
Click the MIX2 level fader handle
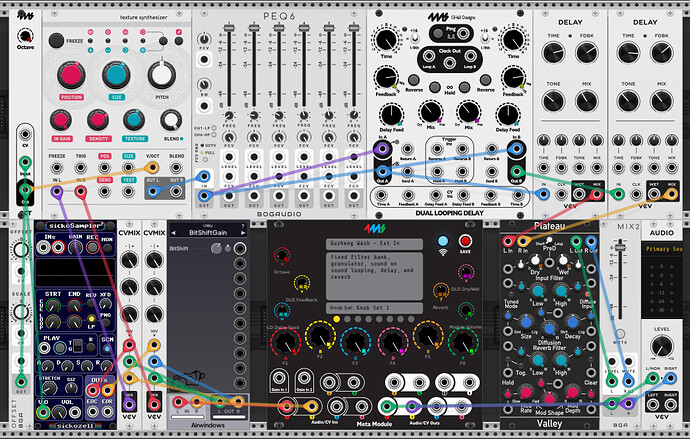coord(620,249)
